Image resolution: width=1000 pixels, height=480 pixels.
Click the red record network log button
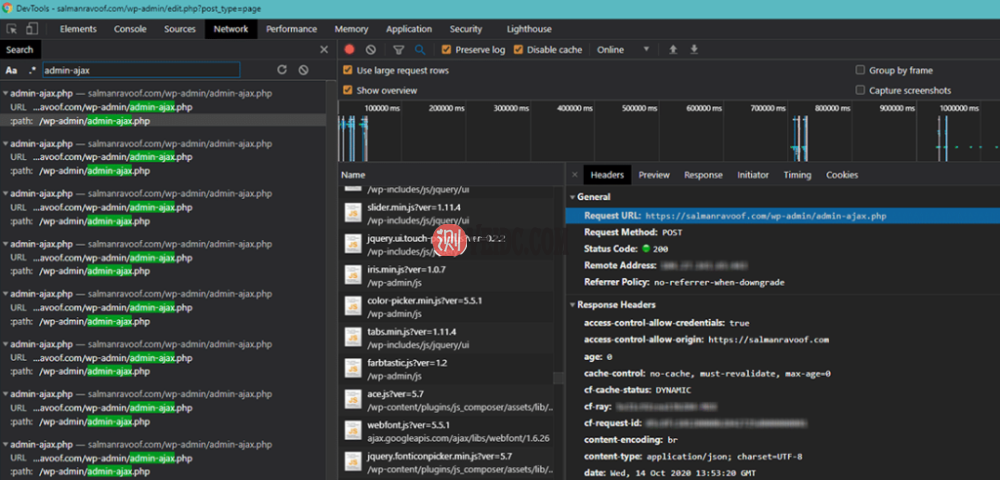(x=349, y=50)
